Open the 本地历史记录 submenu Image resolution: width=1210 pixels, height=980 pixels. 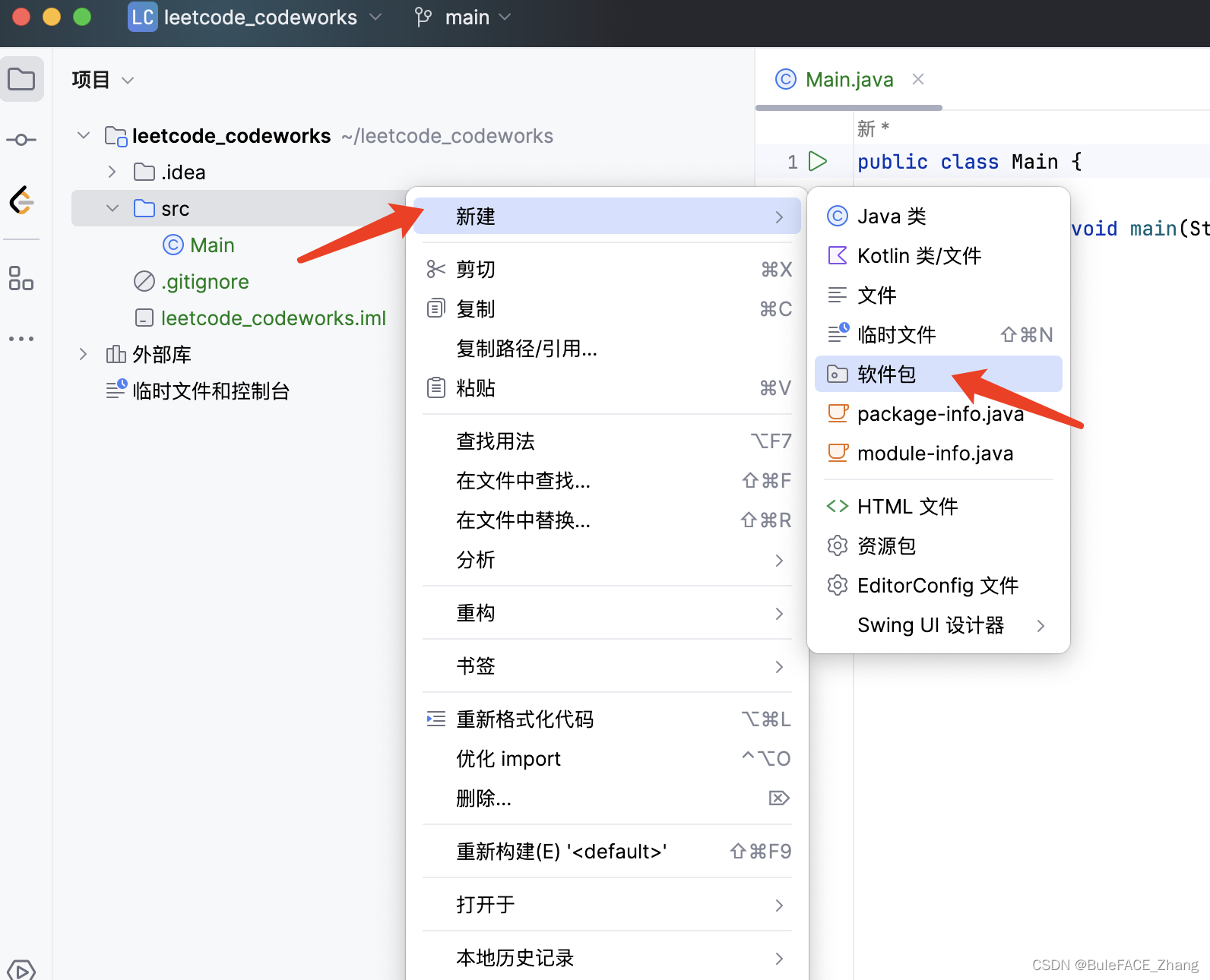click(x=607, y=957)
